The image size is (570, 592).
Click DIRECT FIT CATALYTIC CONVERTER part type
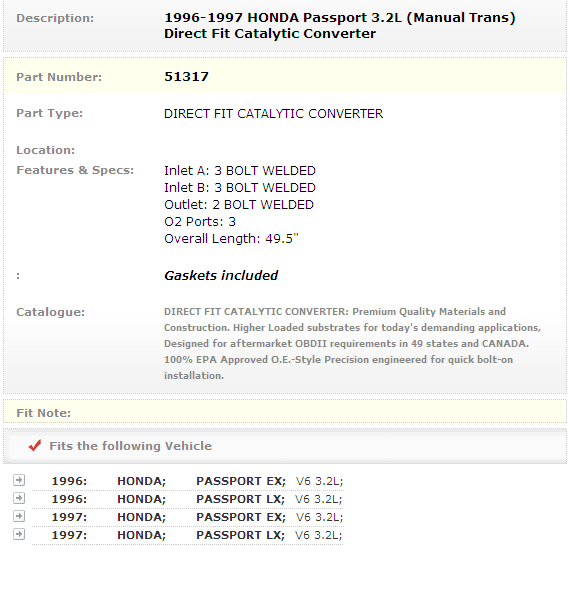[x=274, y=114]
